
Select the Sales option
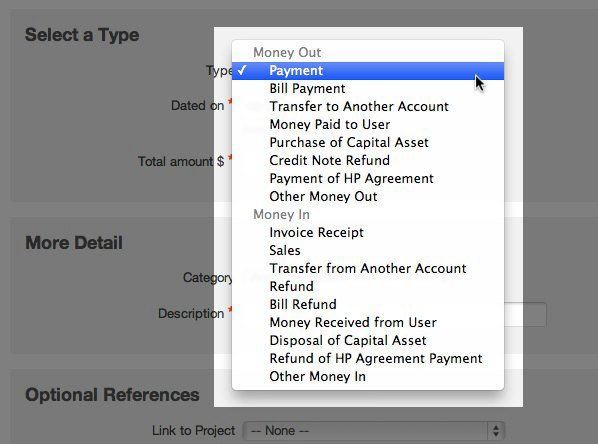pos(368,251)
